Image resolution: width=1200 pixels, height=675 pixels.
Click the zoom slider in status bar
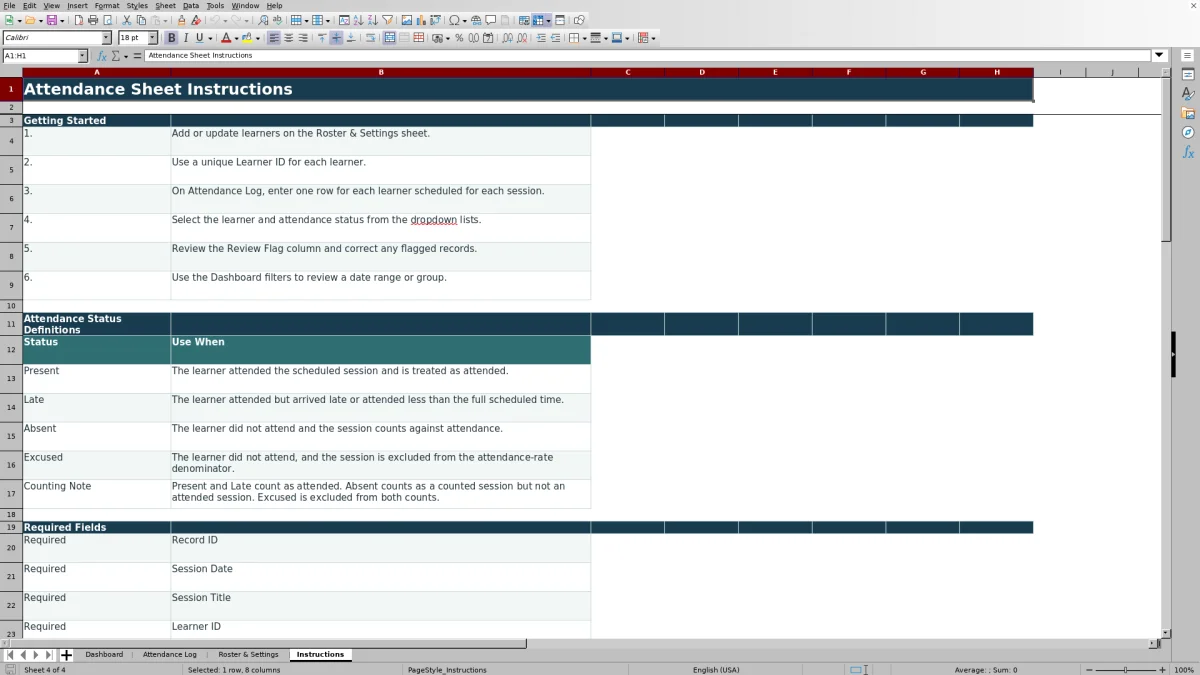[1126, 670]
